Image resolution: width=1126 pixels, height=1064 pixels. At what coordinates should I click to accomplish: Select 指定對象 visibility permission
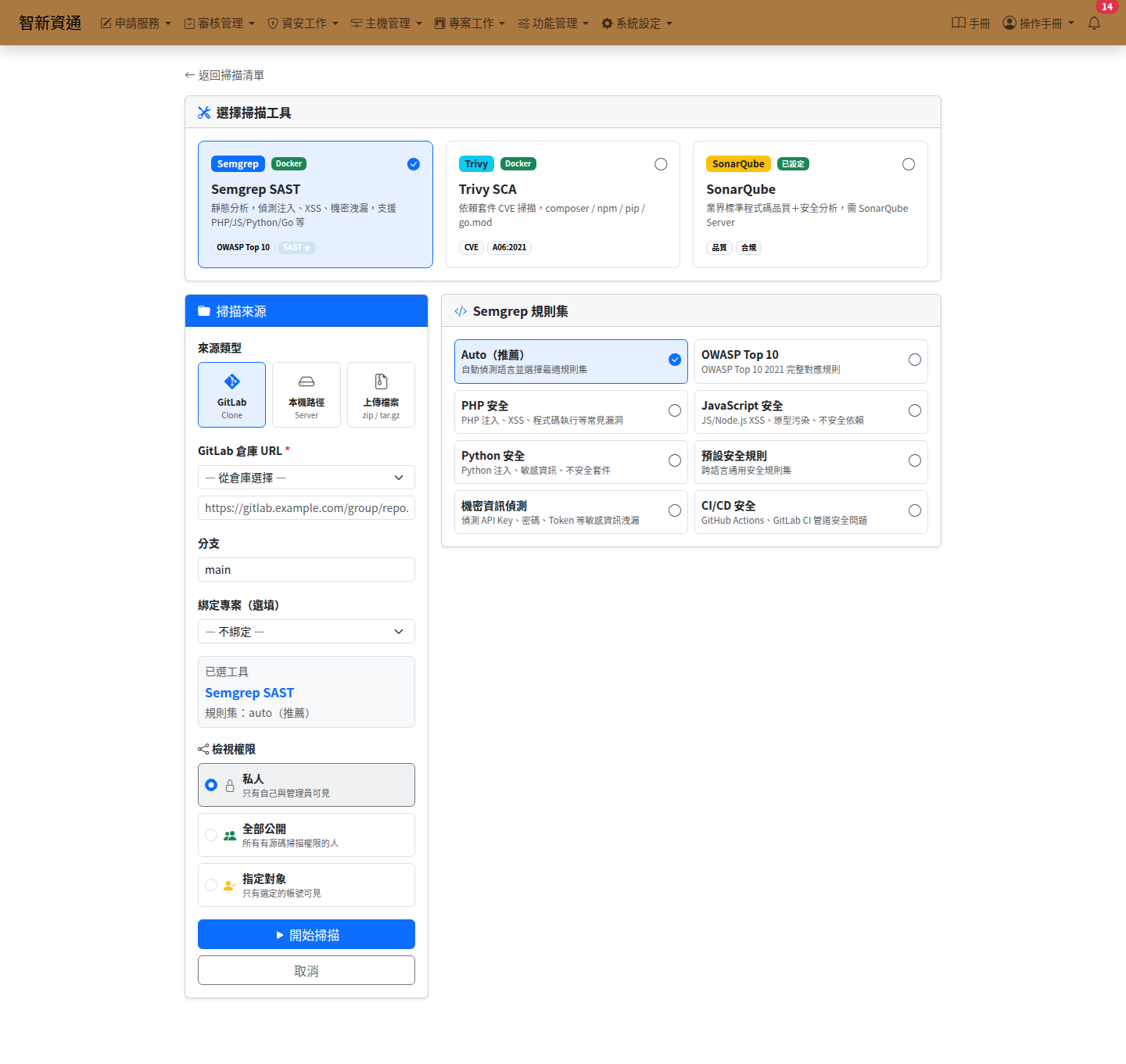click(x=307, y=885)
